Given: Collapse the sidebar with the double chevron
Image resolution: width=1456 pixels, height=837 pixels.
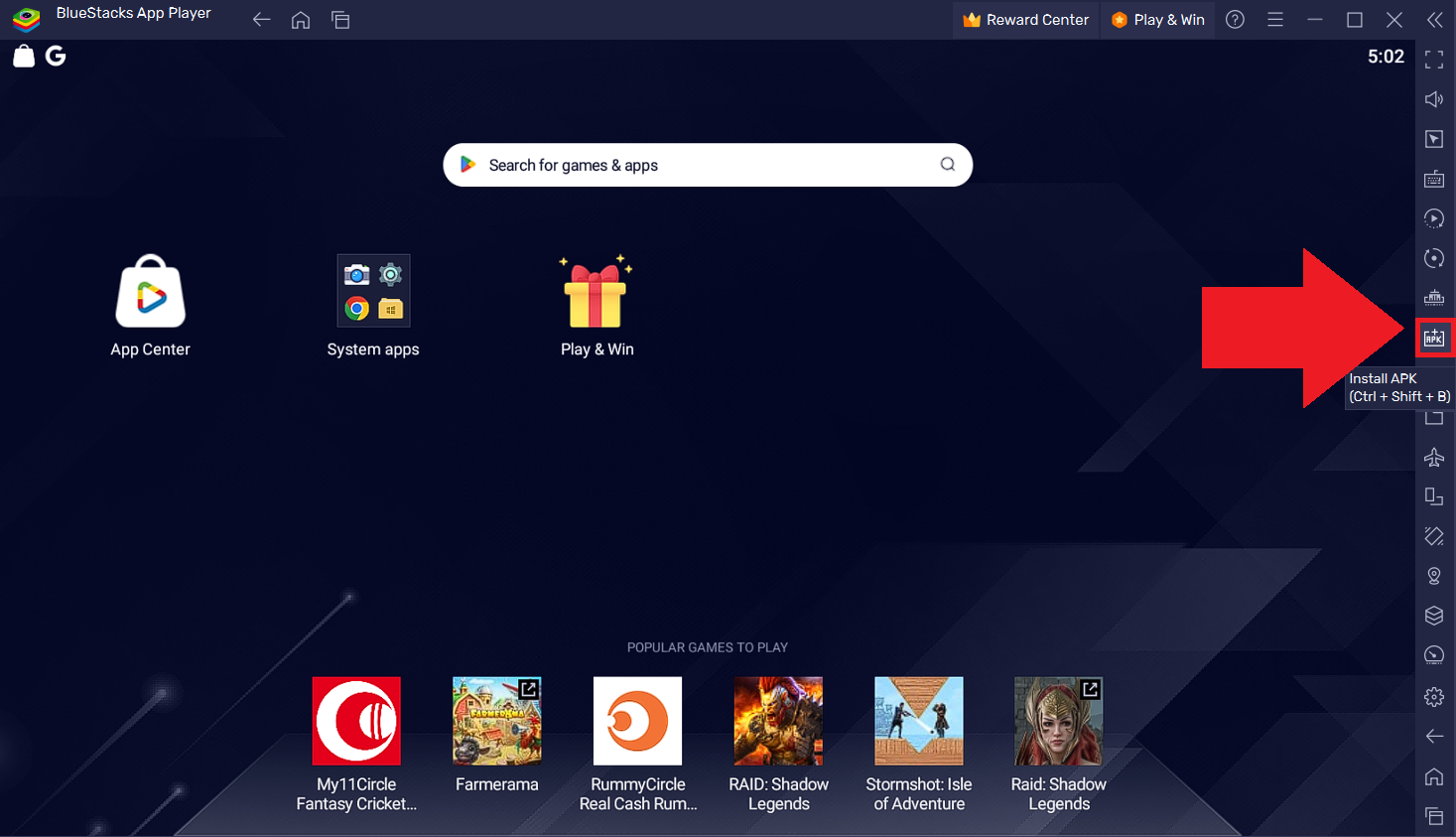Looking at the screenshot, I should pyautogui.click(x=1434, y=20).
